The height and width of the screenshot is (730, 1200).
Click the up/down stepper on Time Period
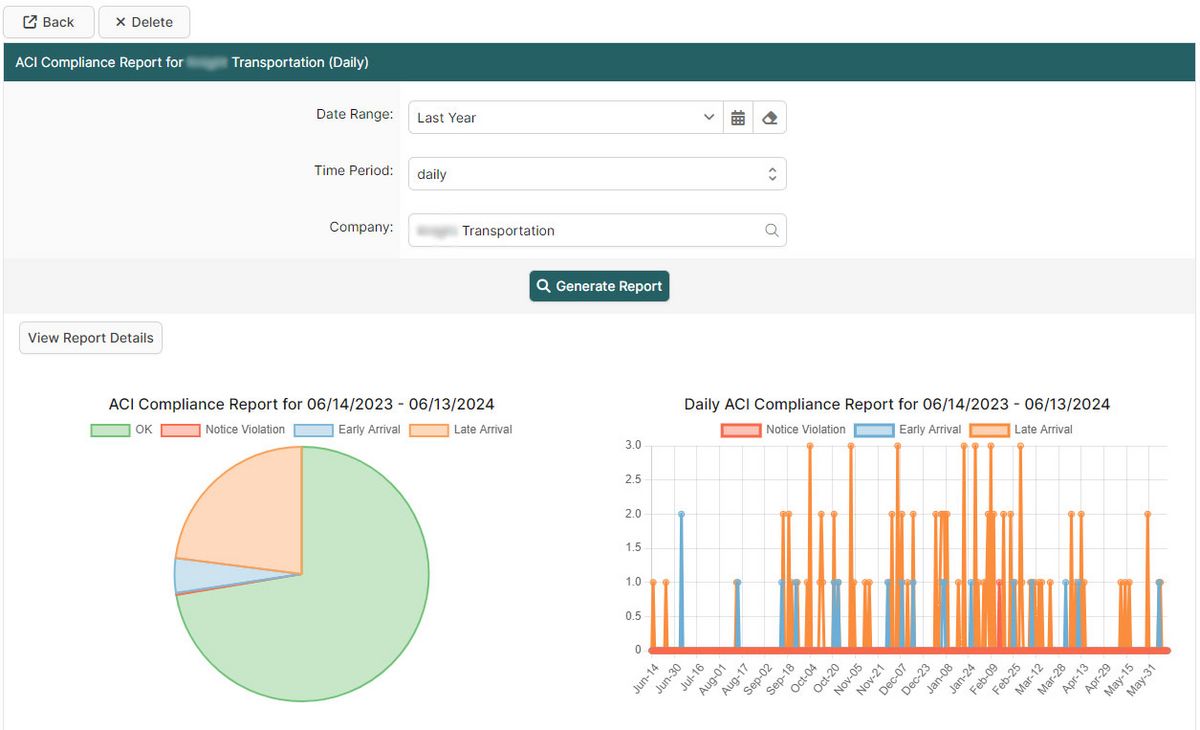[771, 173]
